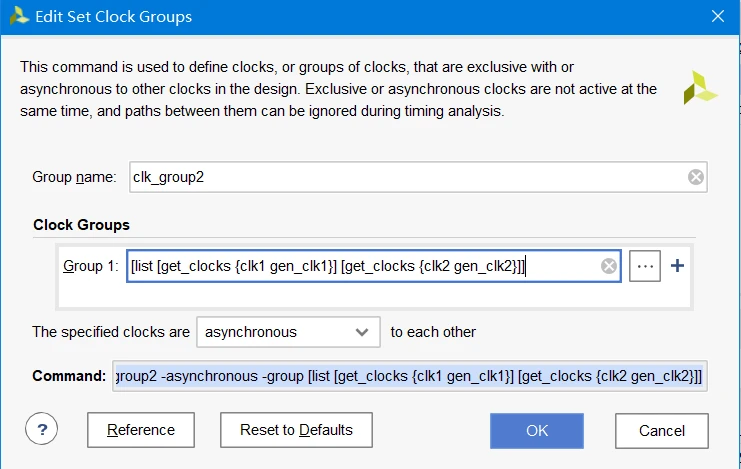Click the Clock Groups section heading
The width and height of the screenshot is (741, 469).
[x=81, y=225]
